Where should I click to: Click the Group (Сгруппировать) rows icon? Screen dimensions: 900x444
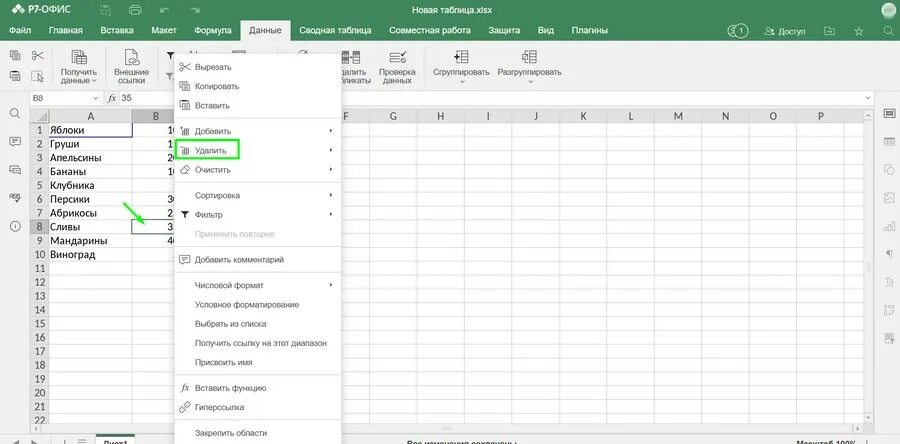tap(461, 57)
